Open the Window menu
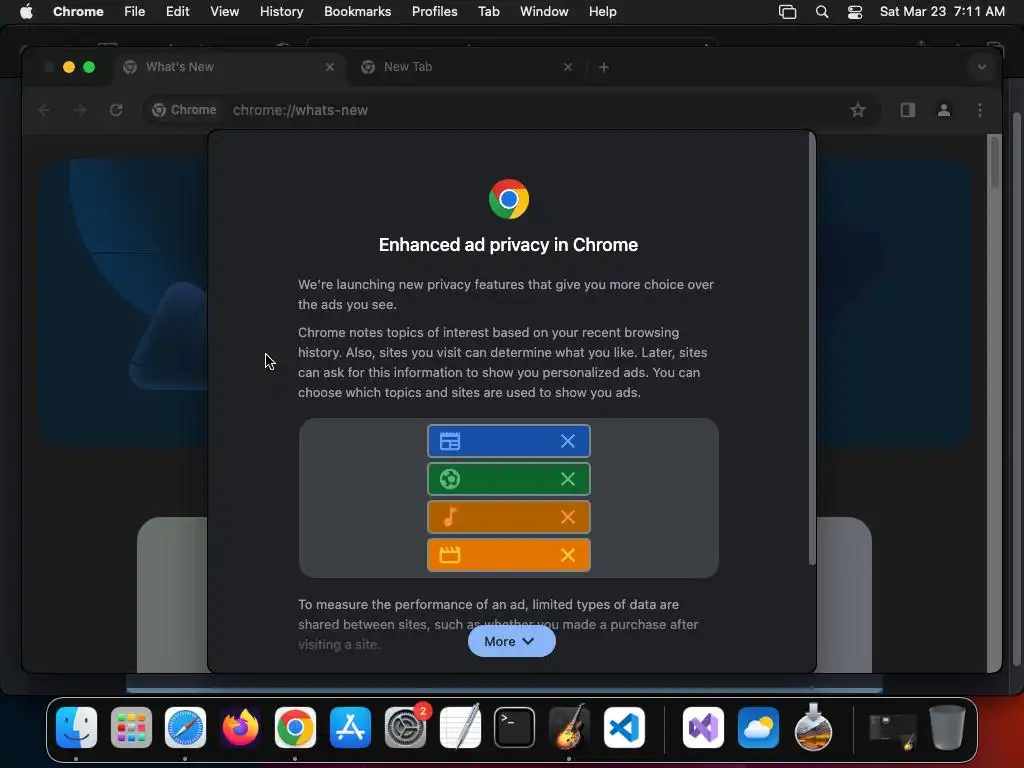The height and width of the screenshot is (768, 1024). [544, 11]
